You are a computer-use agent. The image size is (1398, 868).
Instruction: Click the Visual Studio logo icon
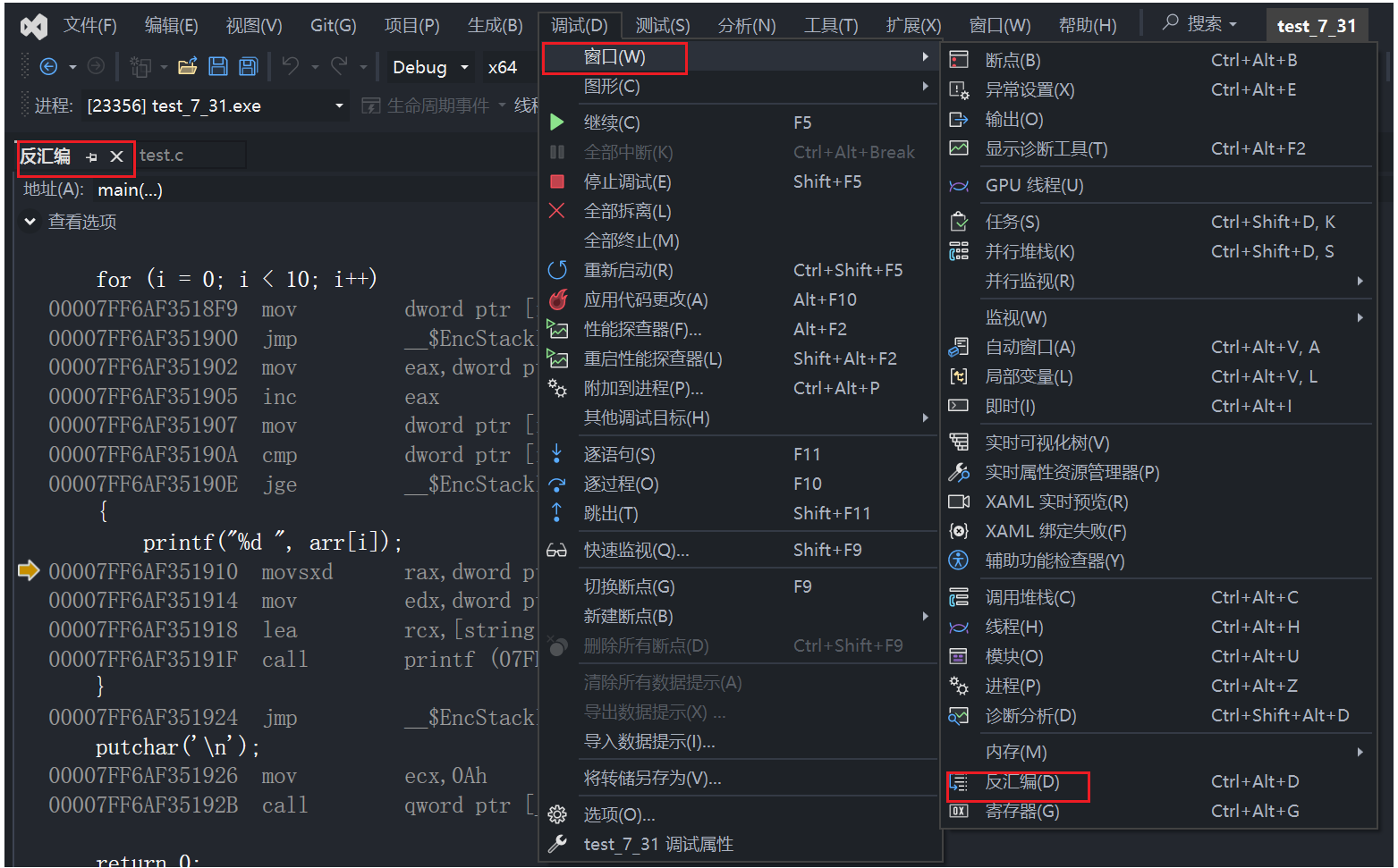34,26
